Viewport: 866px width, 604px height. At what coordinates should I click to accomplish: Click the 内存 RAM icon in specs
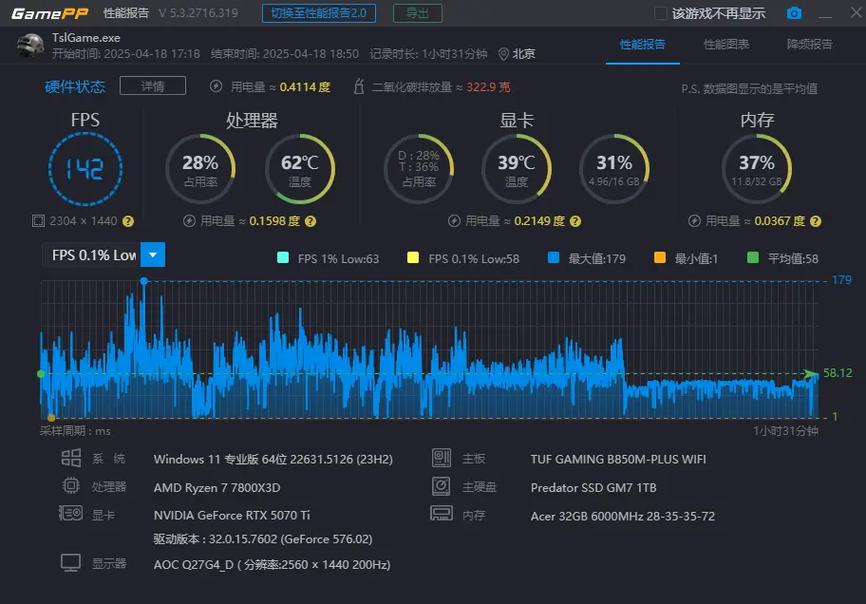[x=441, y=513]
